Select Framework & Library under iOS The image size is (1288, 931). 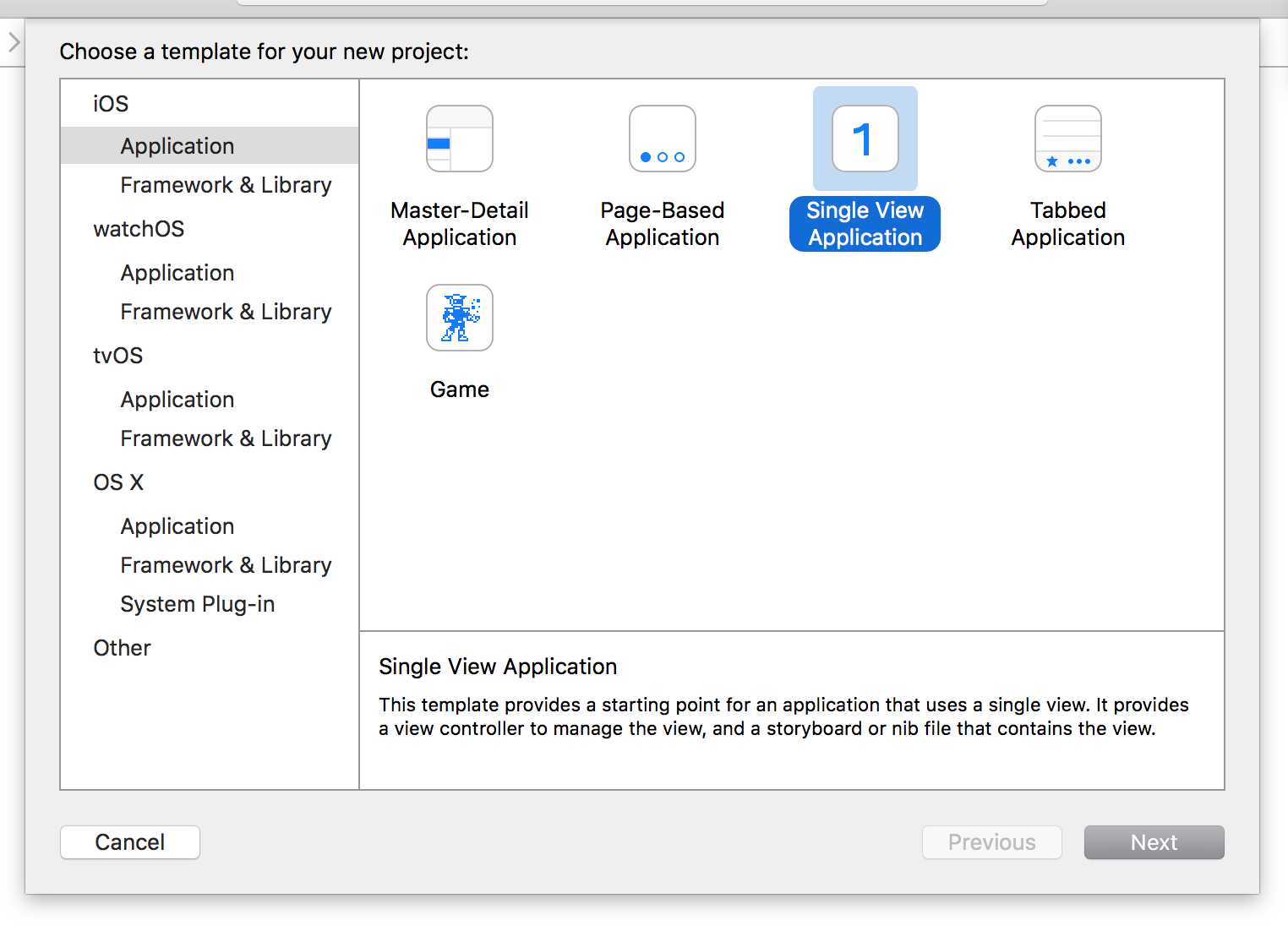coord(210,185)
